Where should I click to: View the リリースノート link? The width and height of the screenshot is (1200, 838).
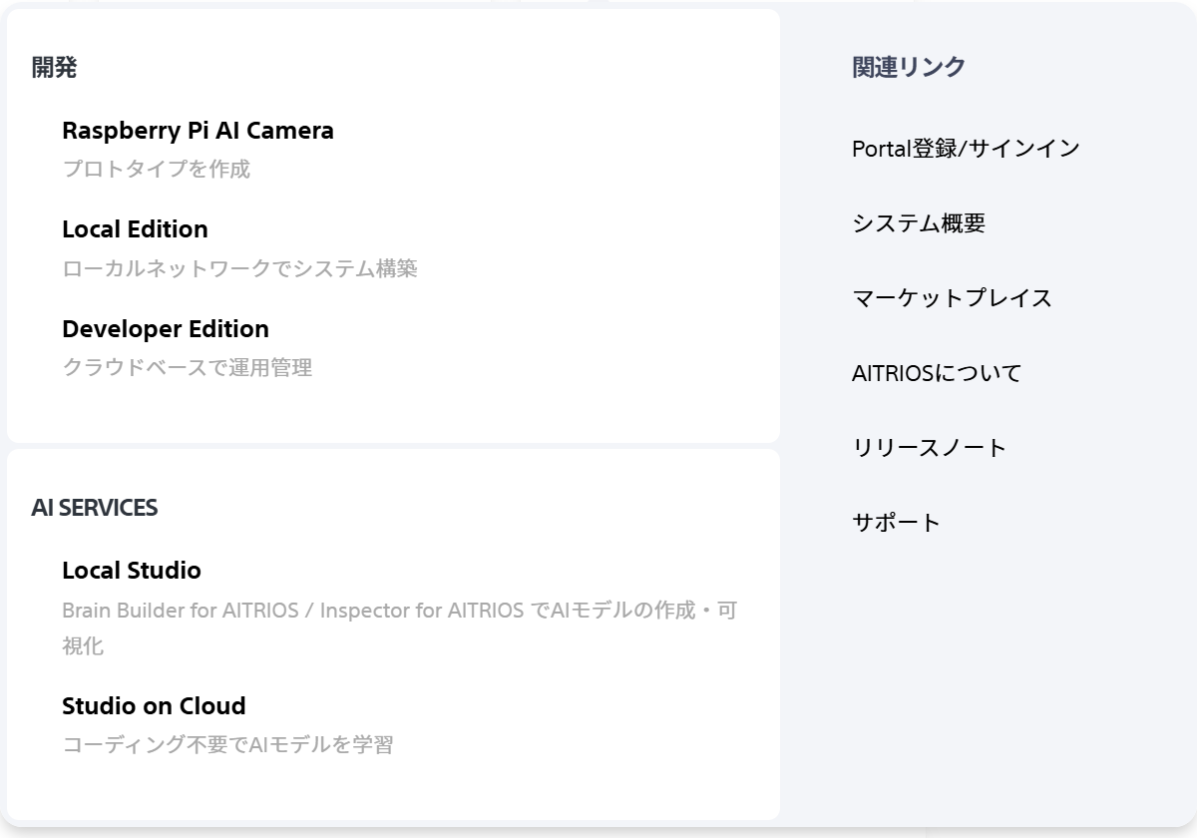tap(929, 448)
